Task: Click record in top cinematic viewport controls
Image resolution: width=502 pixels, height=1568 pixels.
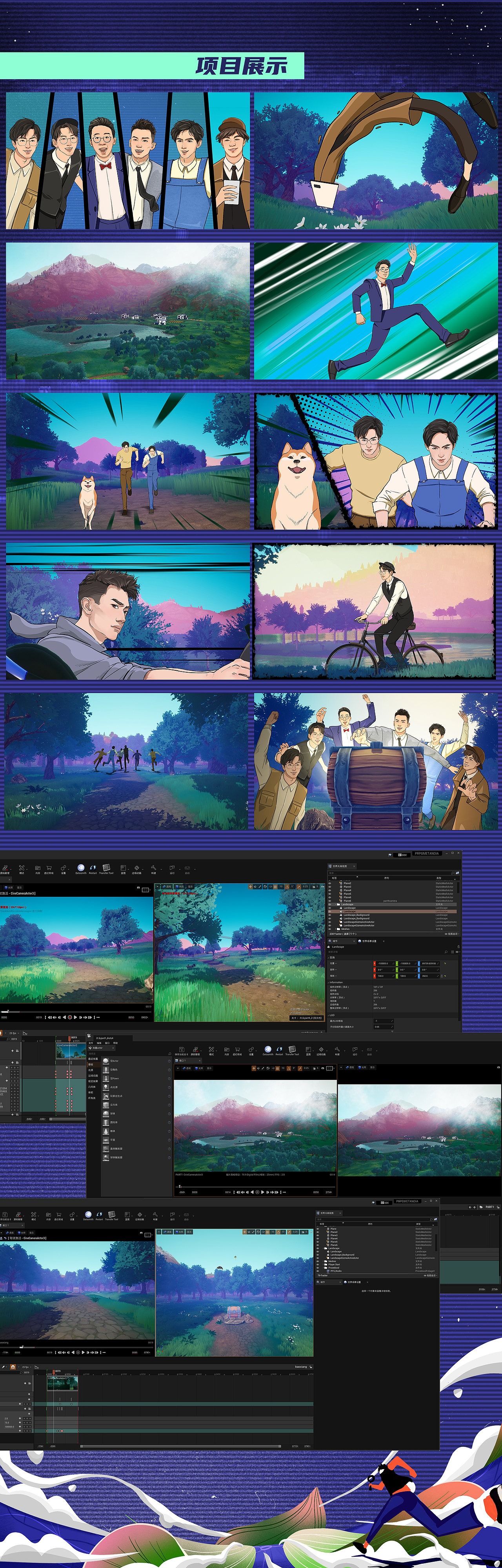Action: [x=69, y=1017]
